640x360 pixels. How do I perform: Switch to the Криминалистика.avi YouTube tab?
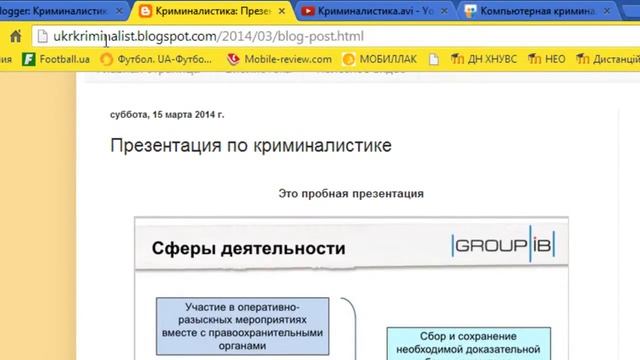pos(376,11)
